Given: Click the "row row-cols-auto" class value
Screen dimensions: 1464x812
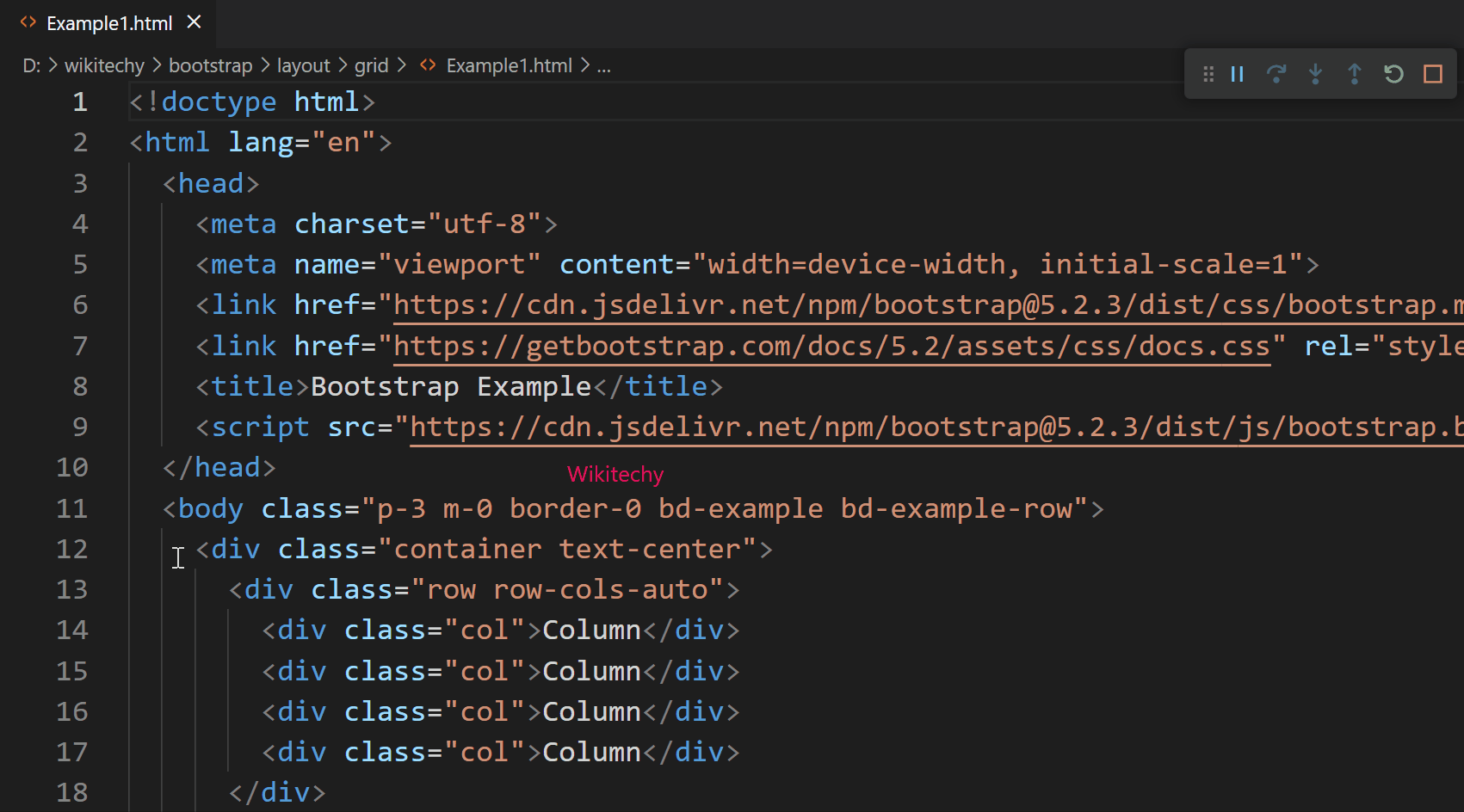Looking at the screenshot, I should tap(567, 590).
